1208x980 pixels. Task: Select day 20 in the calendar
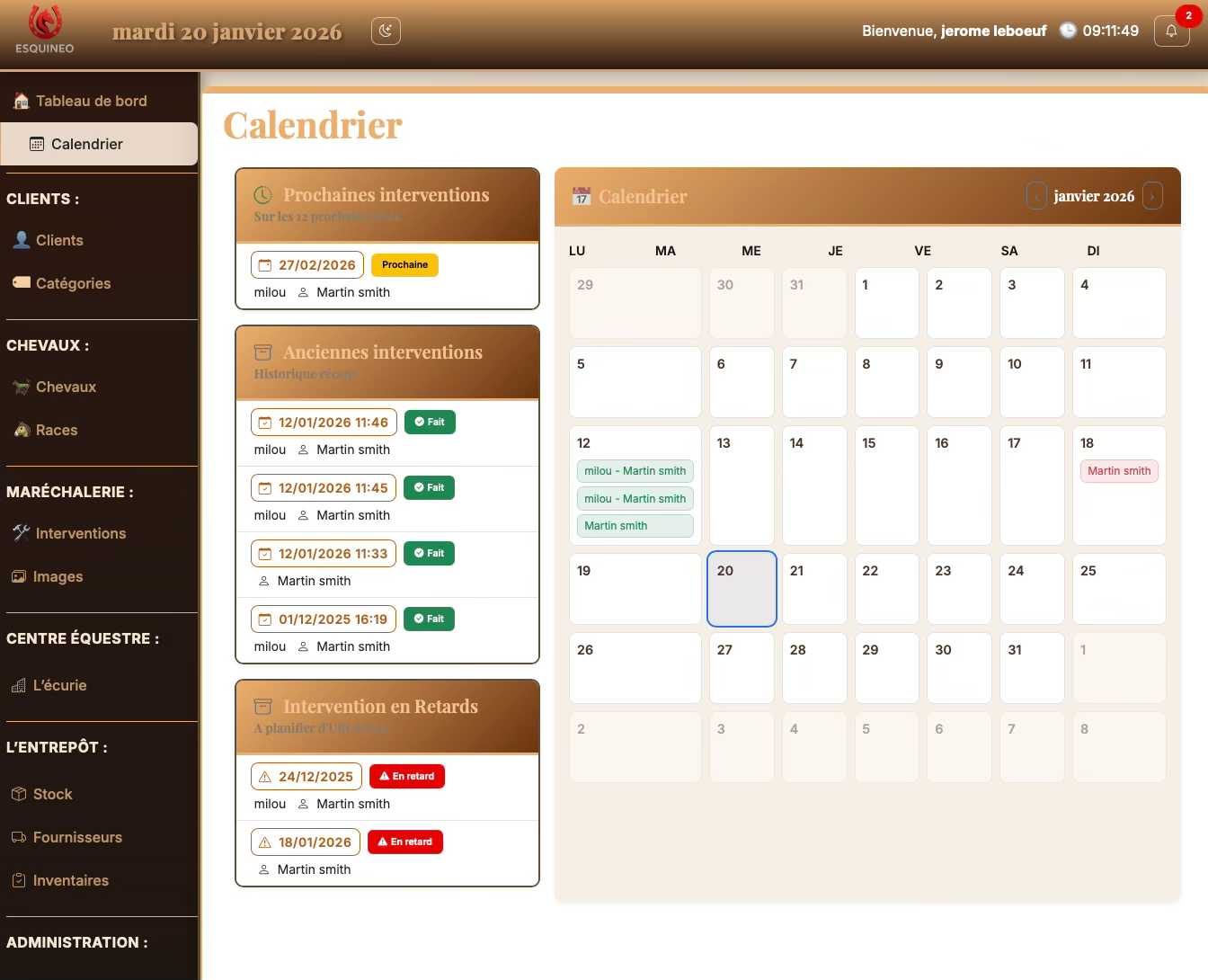pyautogui.click(x=742, y=589)
